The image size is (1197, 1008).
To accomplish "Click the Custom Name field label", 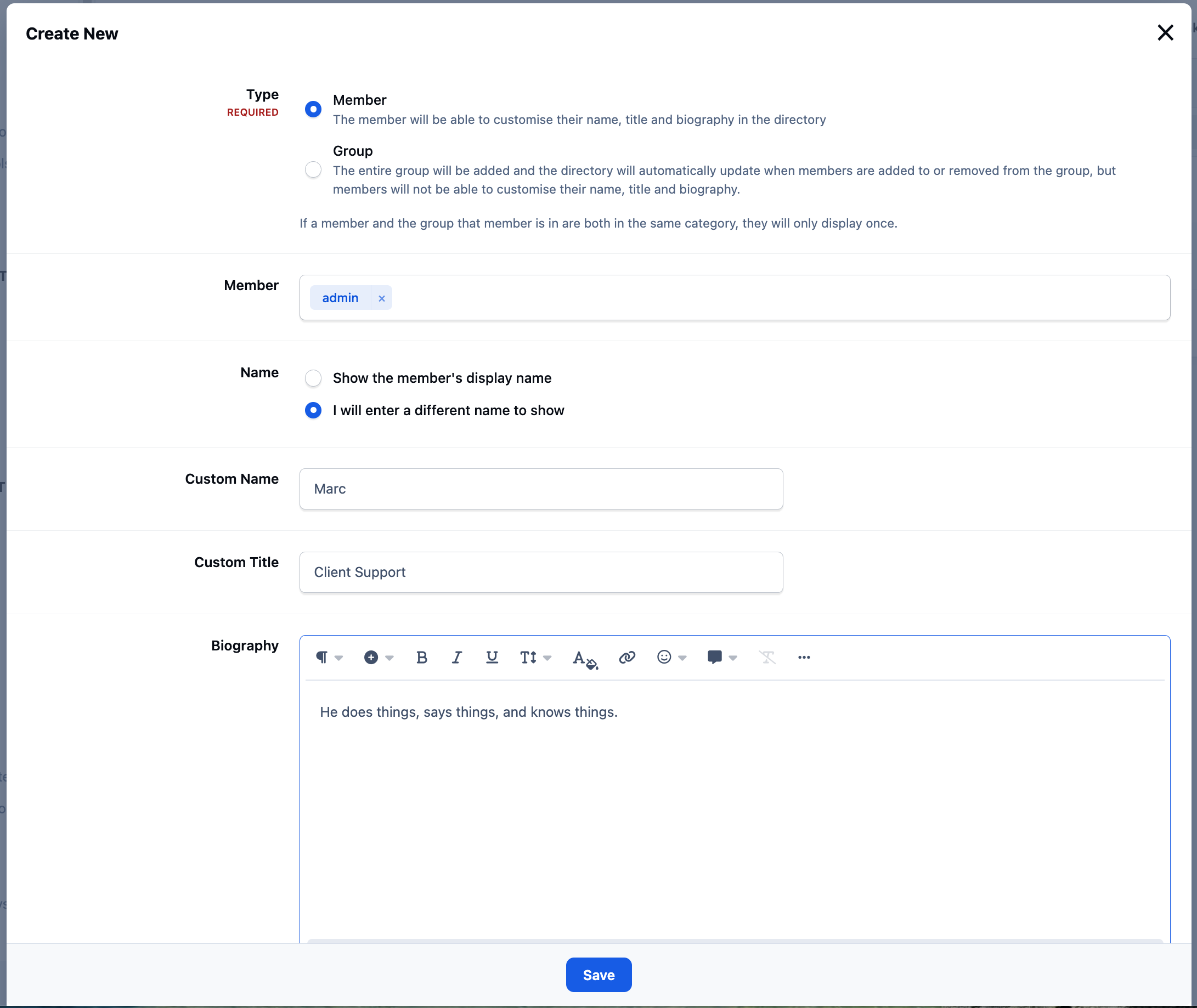I will tap(232, 479).
